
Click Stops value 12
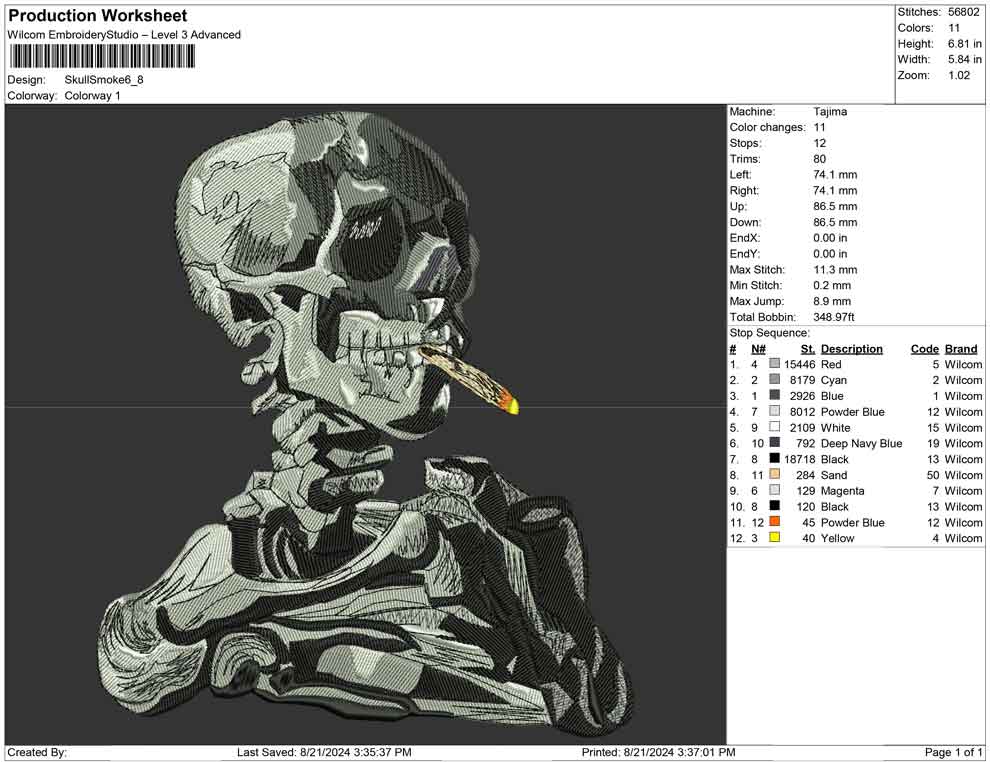click(820, 143)
